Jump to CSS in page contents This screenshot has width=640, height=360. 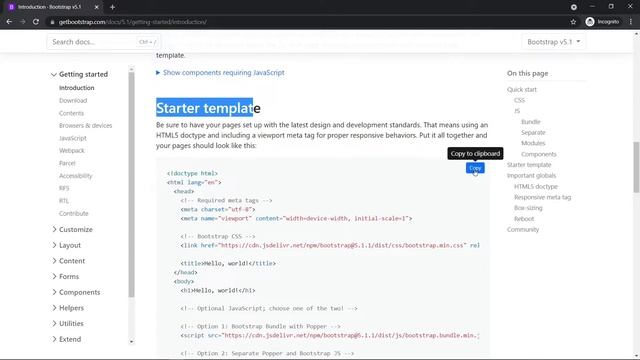pos(519,100)
